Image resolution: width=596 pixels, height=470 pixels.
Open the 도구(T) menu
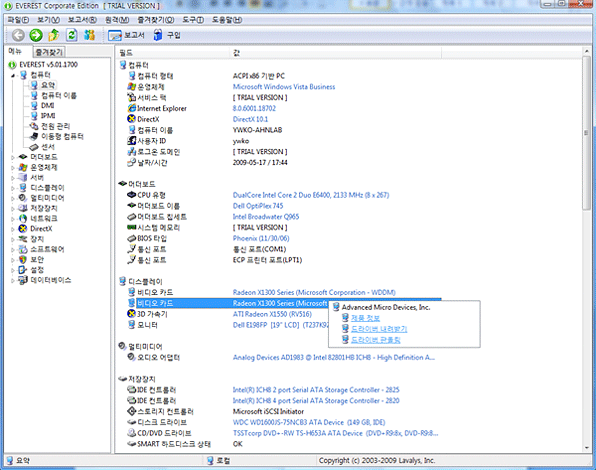(193, 20)
